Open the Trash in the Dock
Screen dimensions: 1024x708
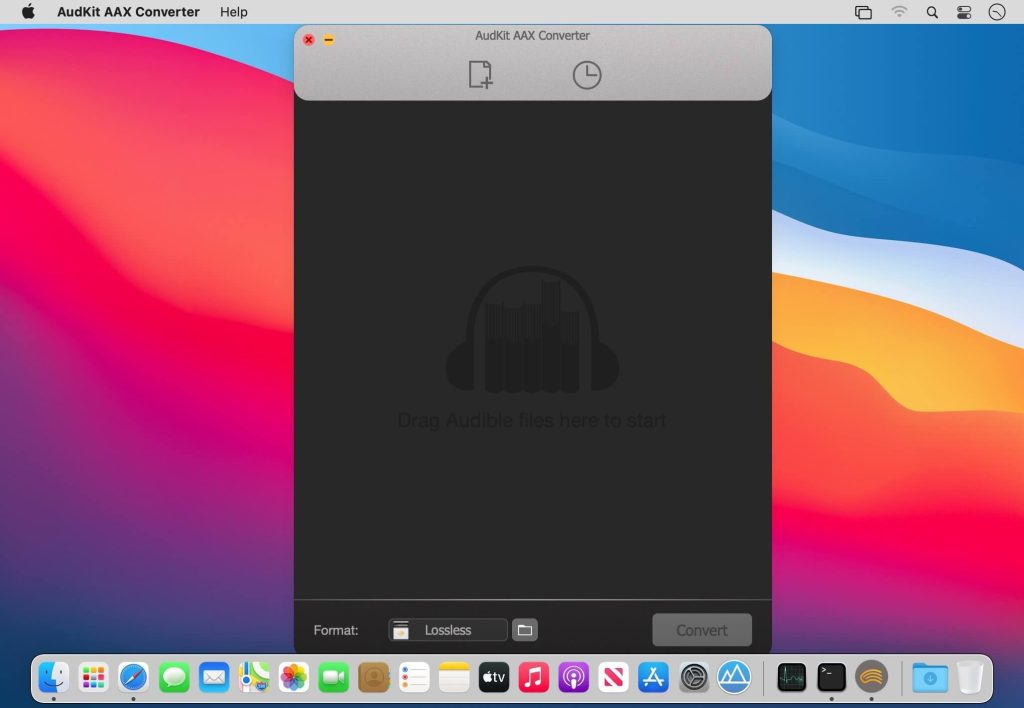(970, 677)
